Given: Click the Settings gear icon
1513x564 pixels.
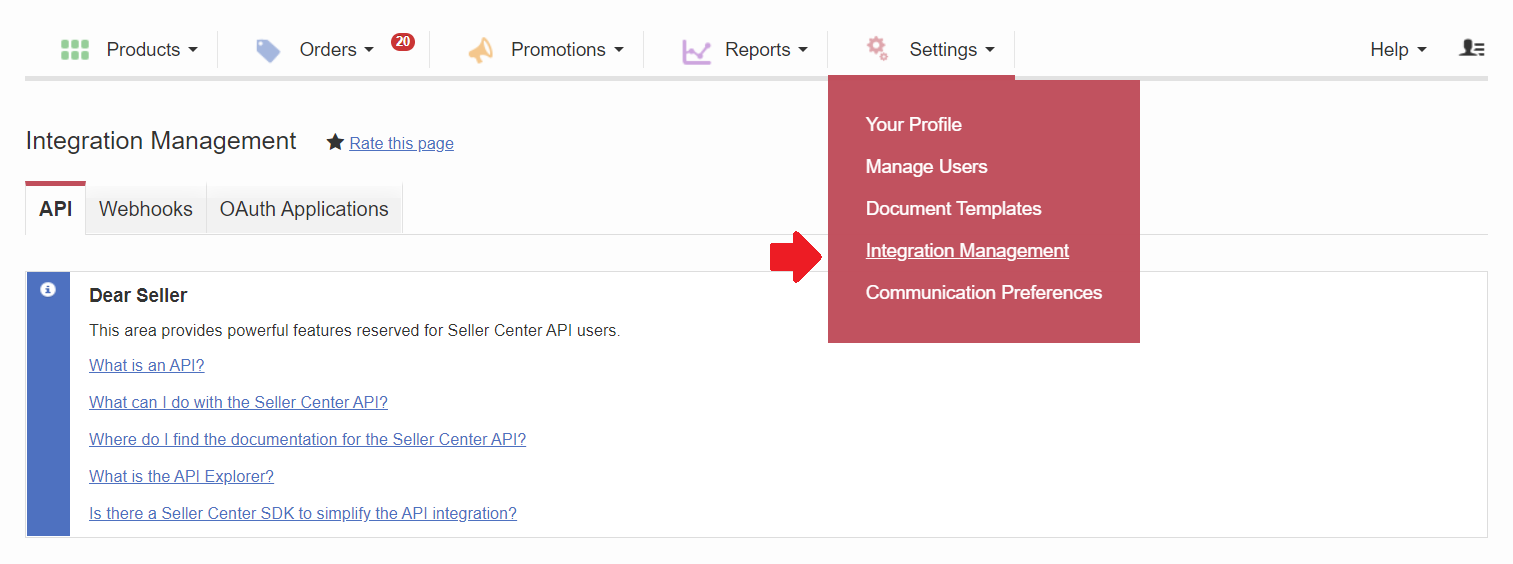Looking at the screenshot, I should click(877, 47).
